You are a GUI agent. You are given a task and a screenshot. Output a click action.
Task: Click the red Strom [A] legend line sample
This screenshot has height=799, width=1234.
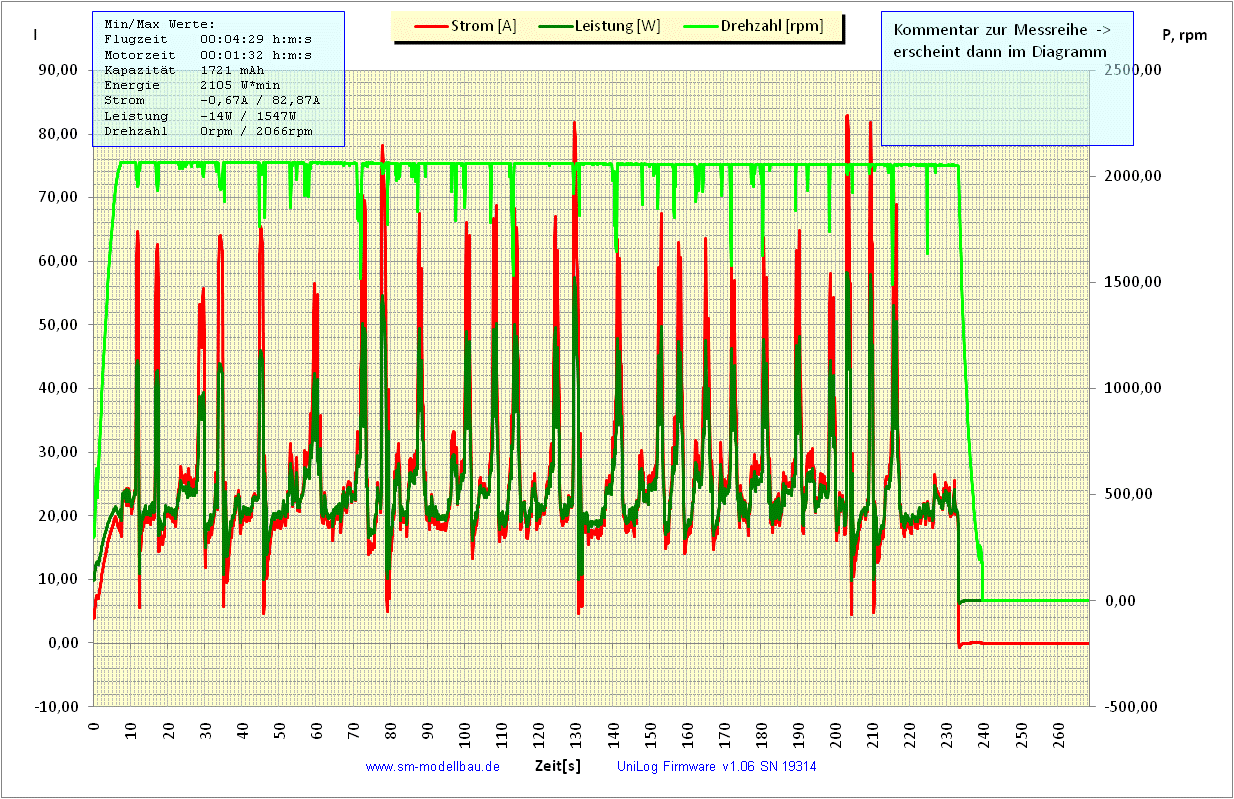coord(433,27)
